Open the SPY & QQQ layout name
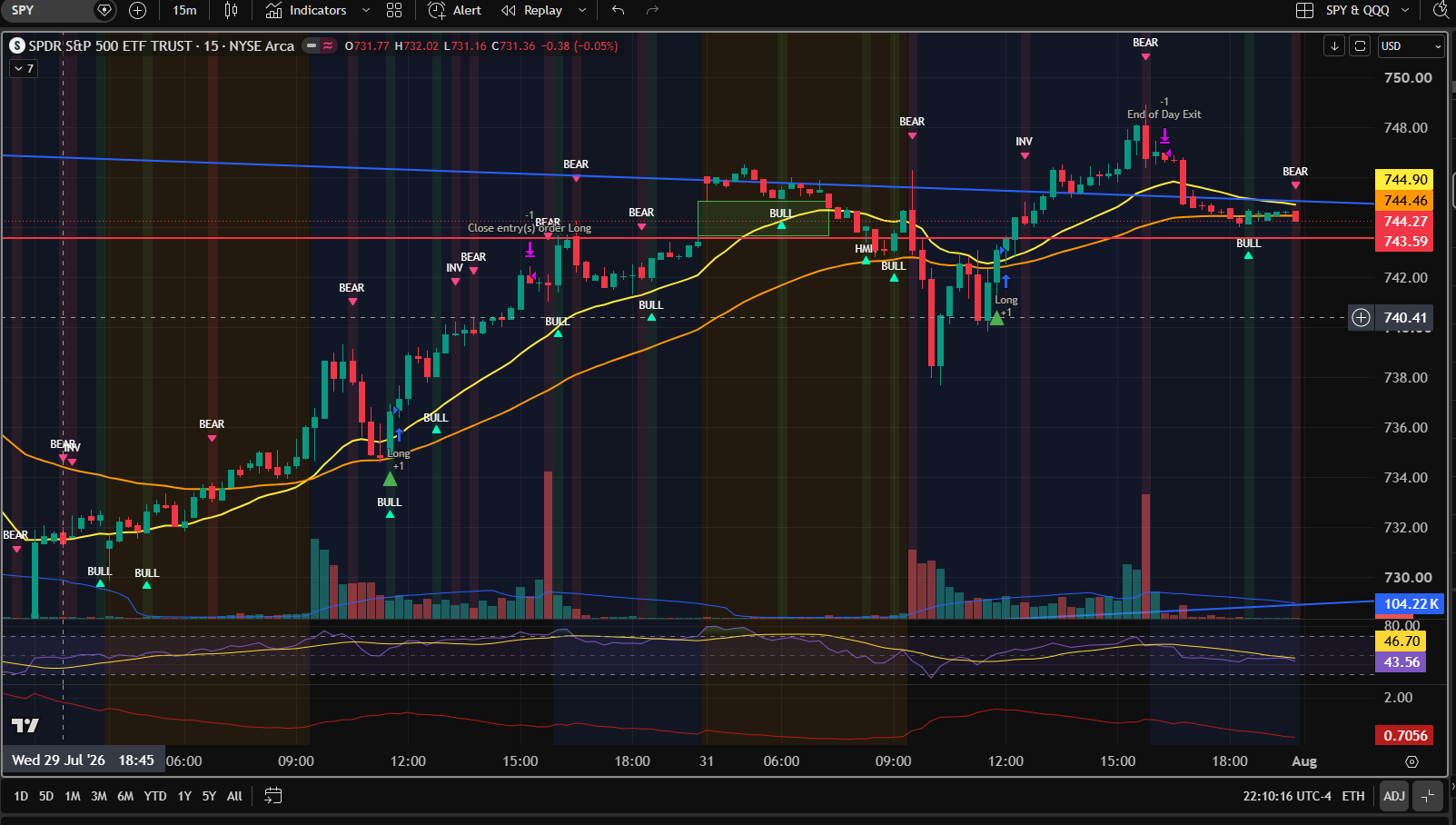 [1358, 10]
